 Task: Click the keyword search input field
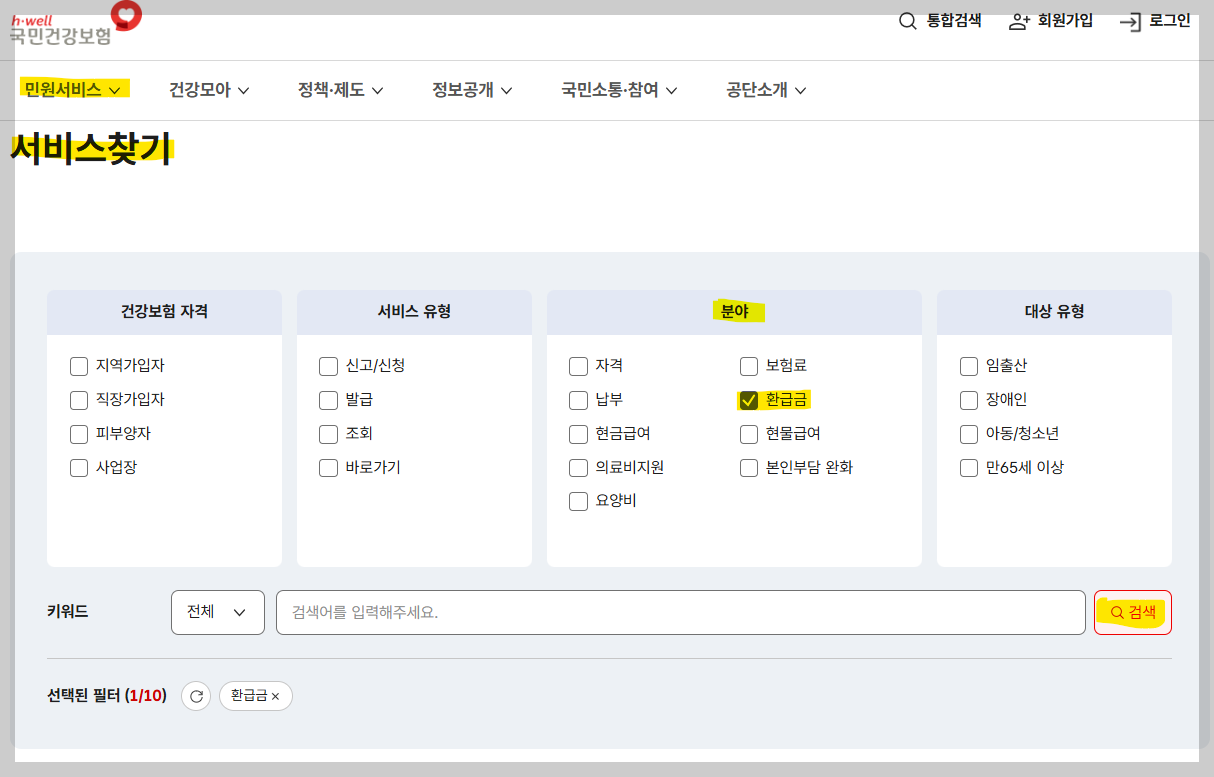[x=680, y=612]
